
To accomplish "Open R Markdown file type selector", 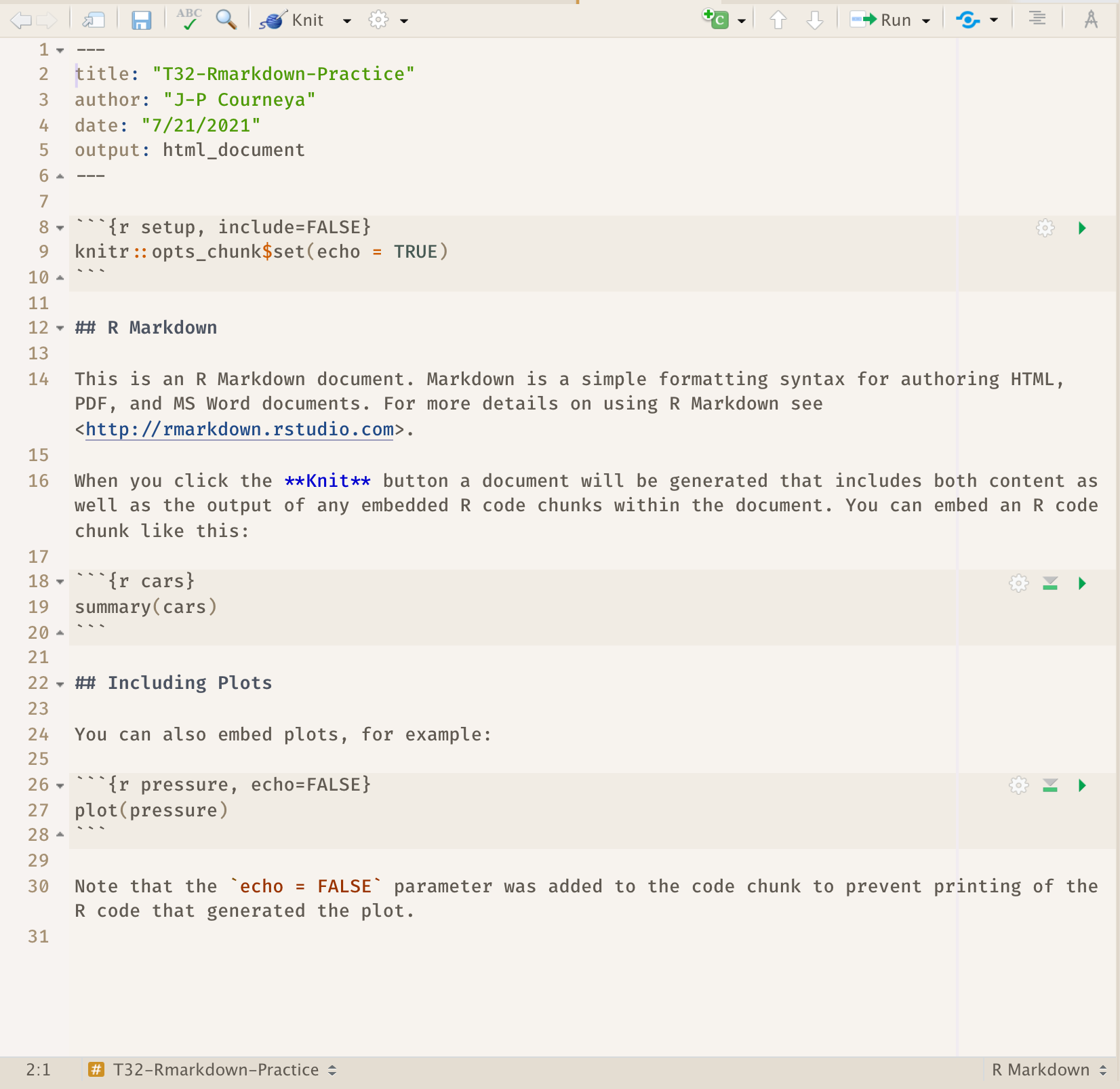I will tap(1048, 1070).
